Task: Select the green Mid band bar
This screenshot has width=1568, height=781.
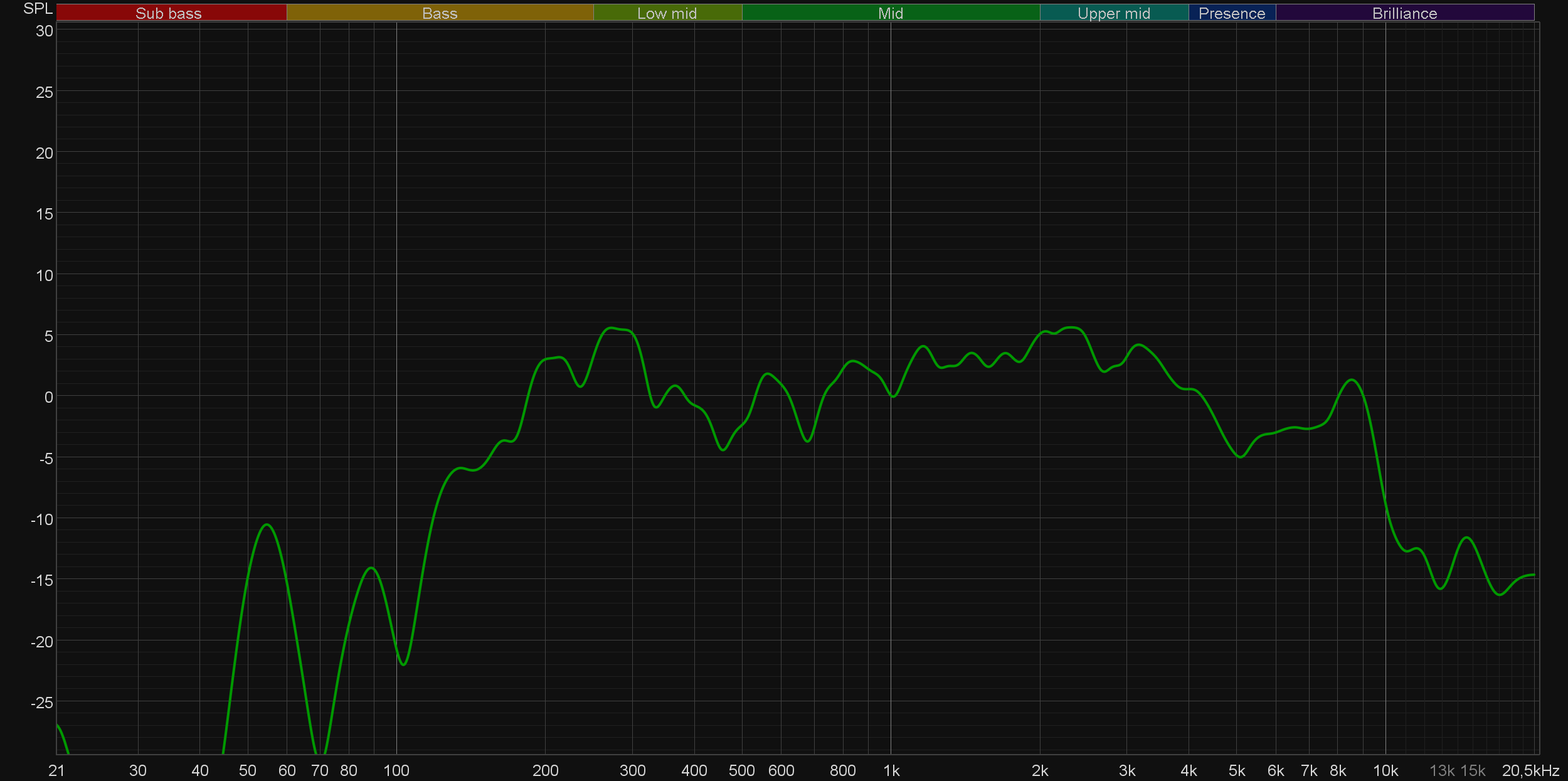Action: point(891,13)
